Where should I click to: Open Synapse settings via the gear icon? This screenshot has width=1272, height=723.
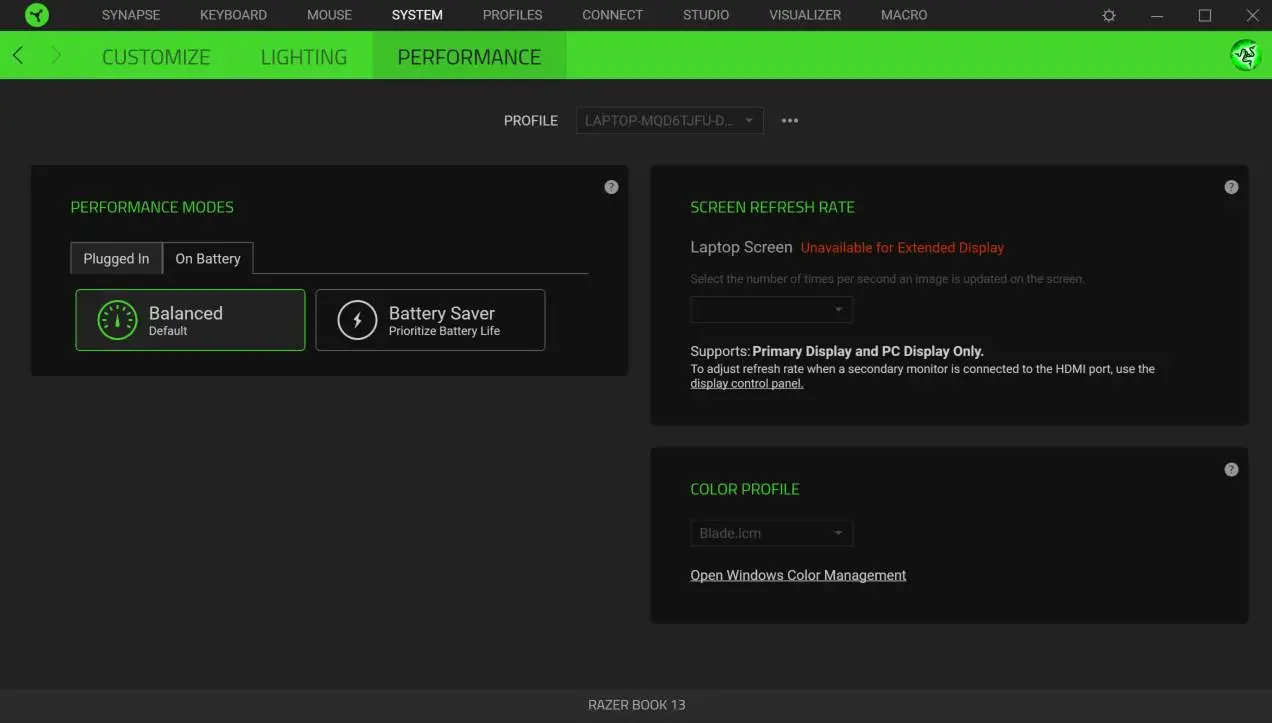point(1107,15)
